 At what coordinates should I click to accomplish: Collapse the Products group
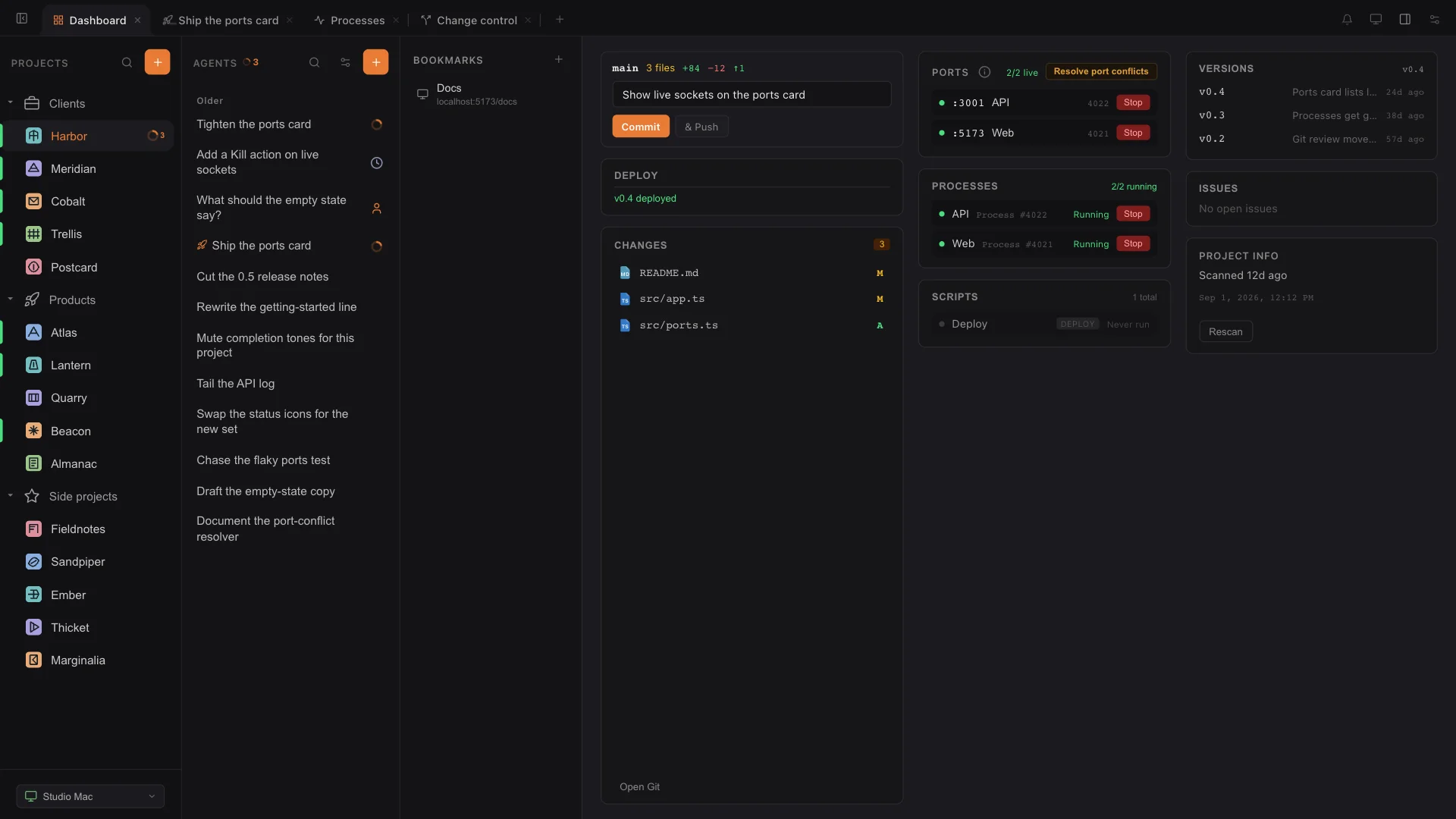click(11, 299)
